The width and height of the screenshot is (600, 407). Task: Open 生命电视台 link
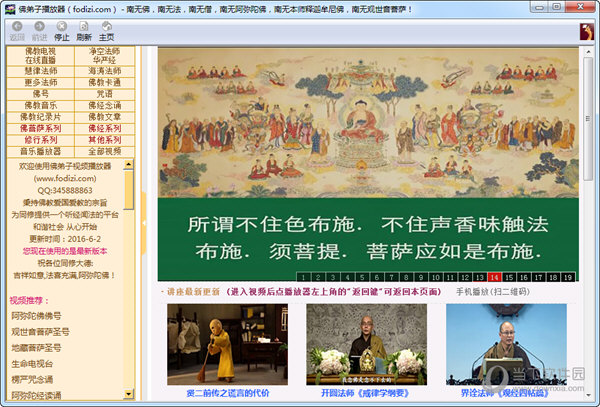point(32,364)
